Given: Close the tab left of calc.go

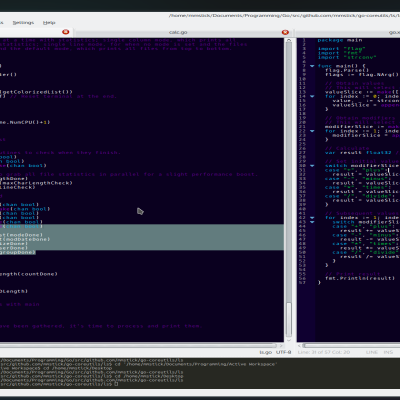Looking at the screenshot, I should [66, 32].
